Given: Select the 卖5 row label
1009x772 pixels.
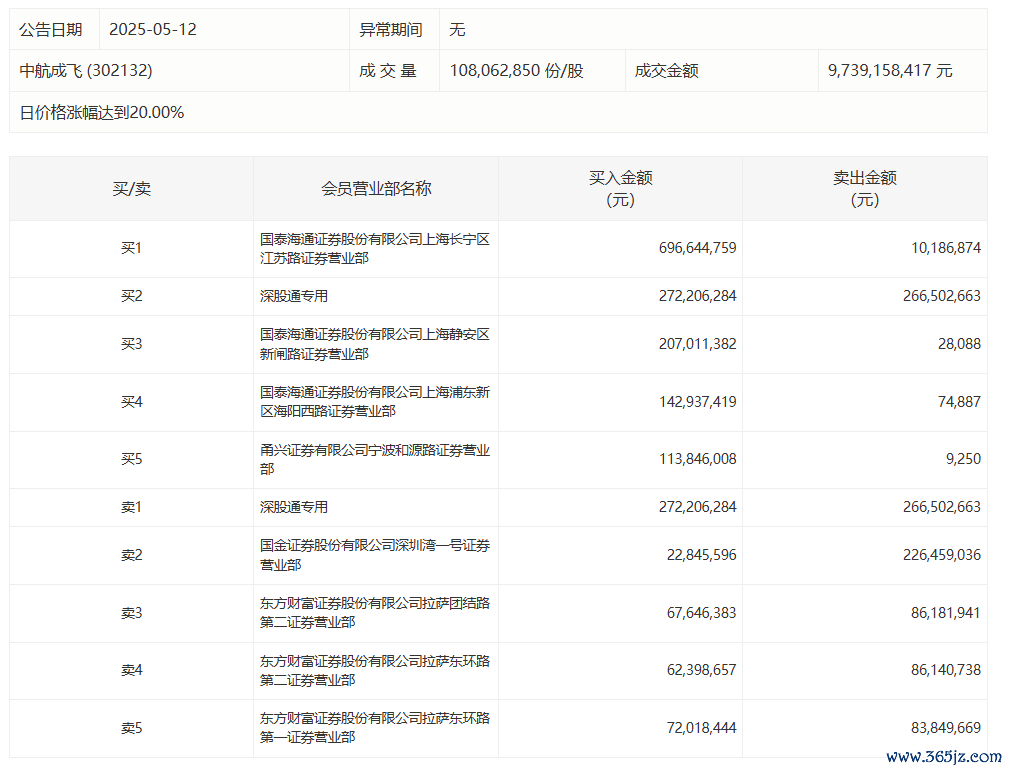Looking at the screenshot, I should (131, 728).
